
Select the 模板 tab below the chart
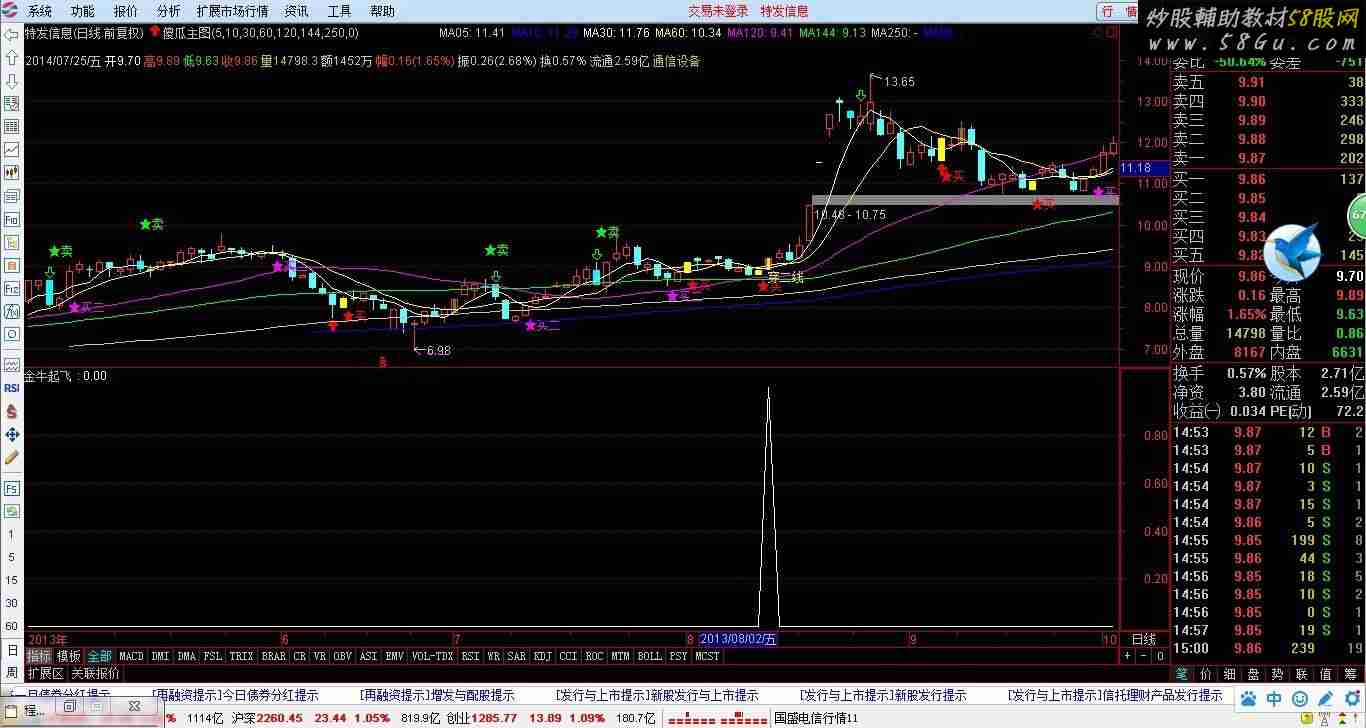tap(69, 656)
